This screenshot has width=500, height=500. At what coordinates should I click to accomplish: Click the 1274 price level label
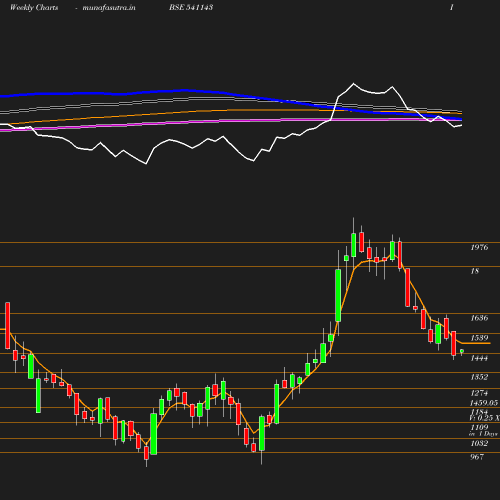click(479, 393)
